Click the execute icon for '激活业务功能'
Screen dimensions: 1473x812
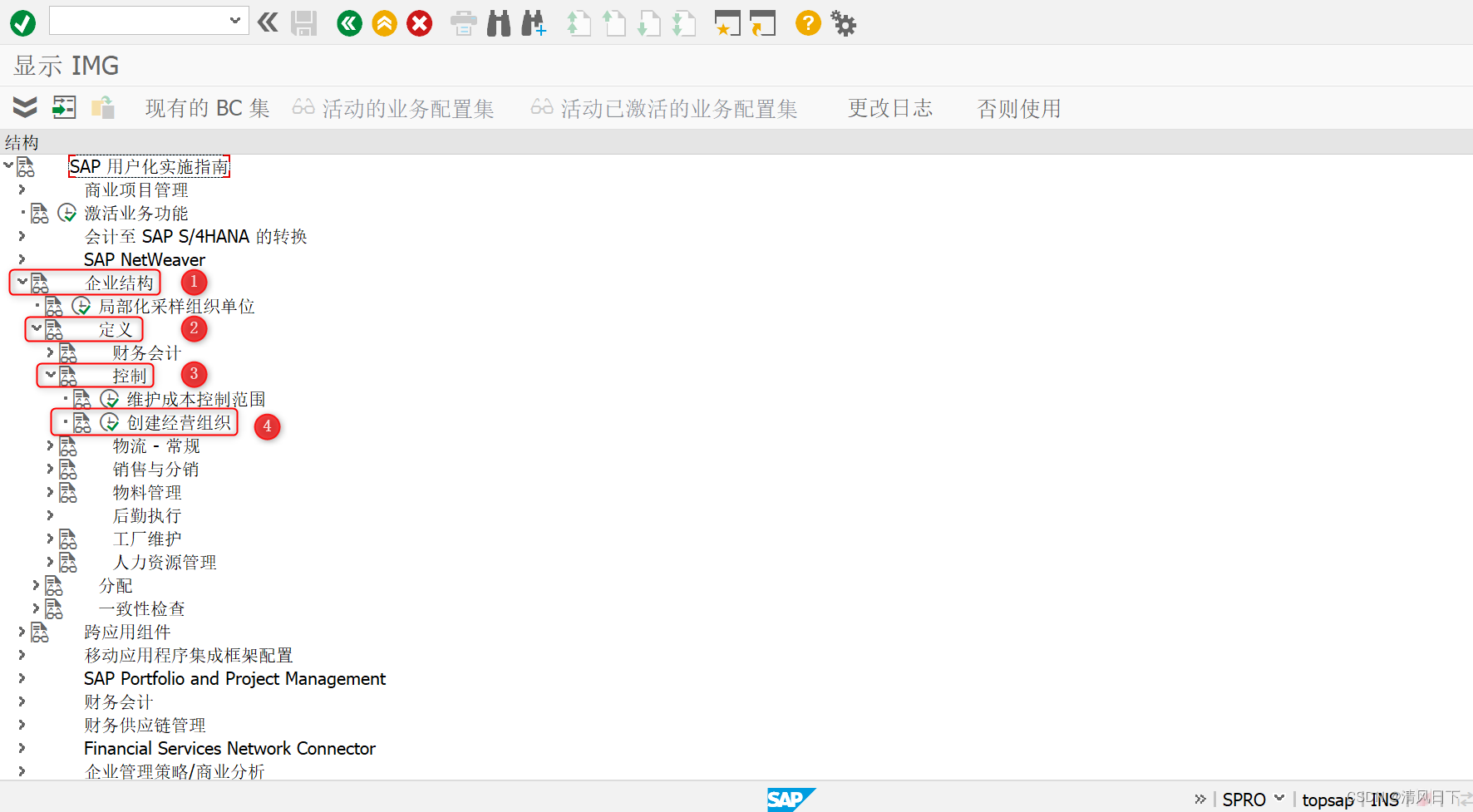[67, 214]
